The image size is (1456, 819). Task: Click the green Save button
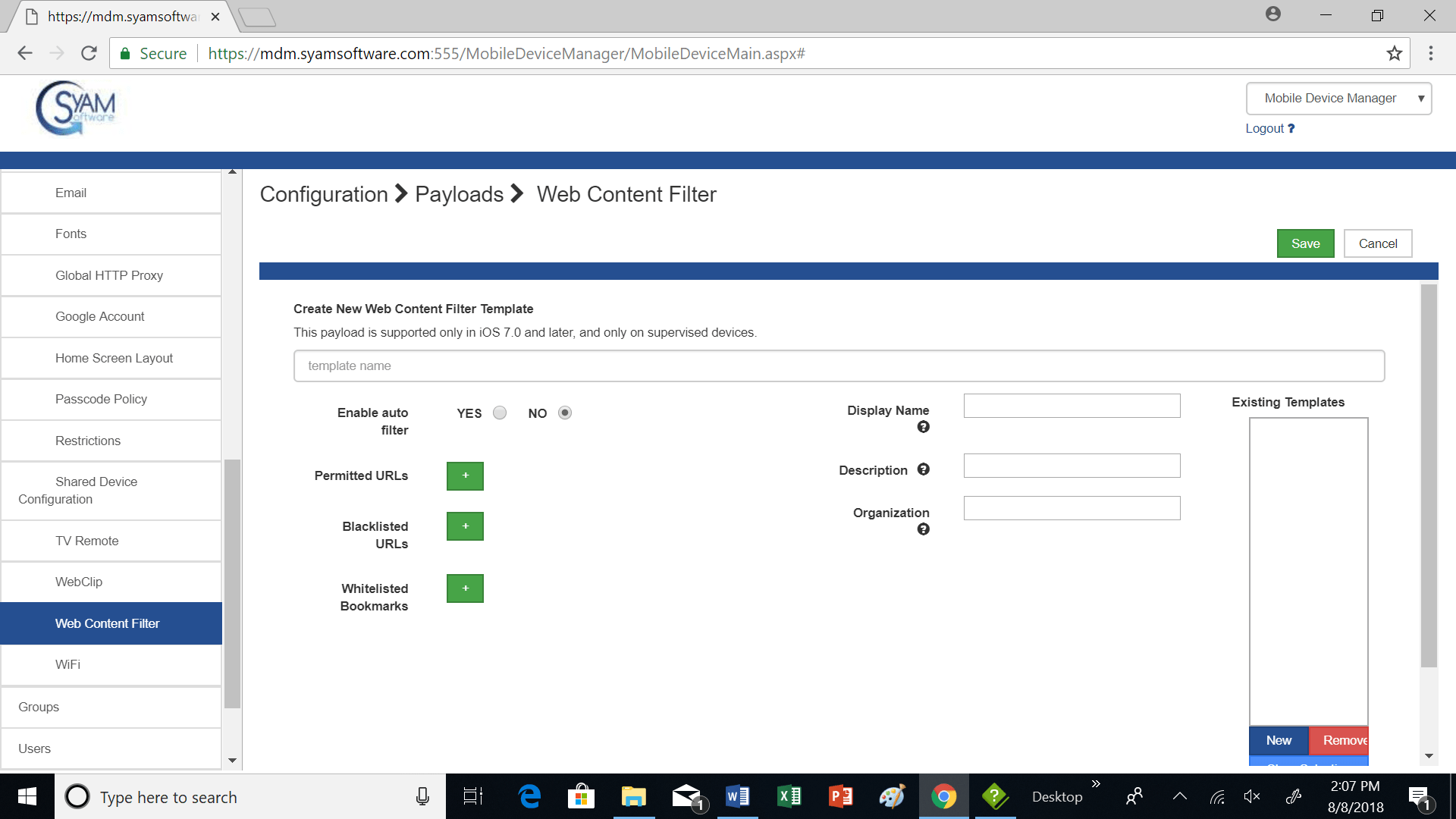(1305, 243)
